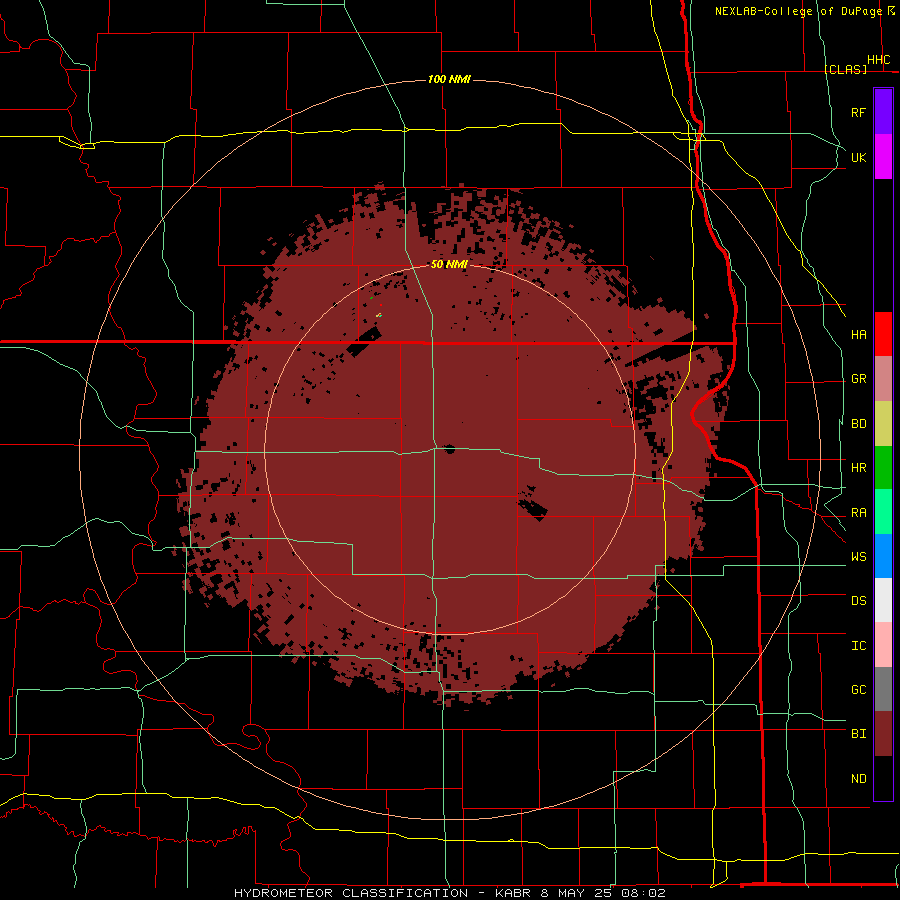
Task: Click the ND black legend swatch
Action: [883, 778]
